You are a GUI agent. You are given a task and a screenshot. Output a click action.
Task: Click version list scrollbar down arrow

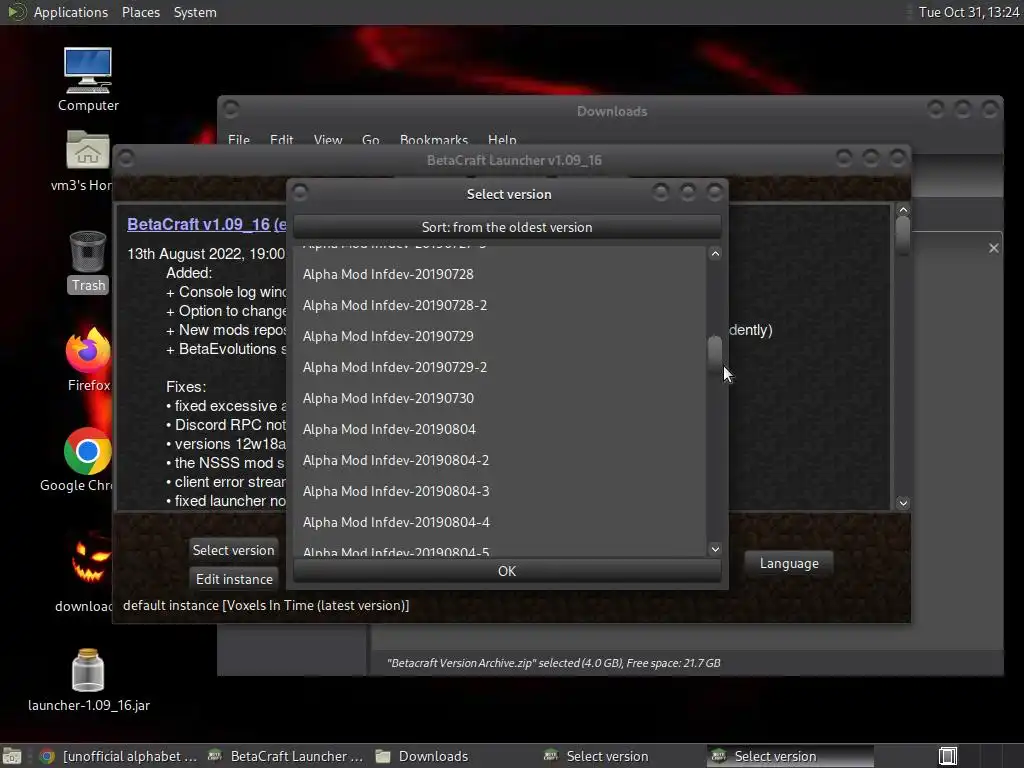coord(715,549)
